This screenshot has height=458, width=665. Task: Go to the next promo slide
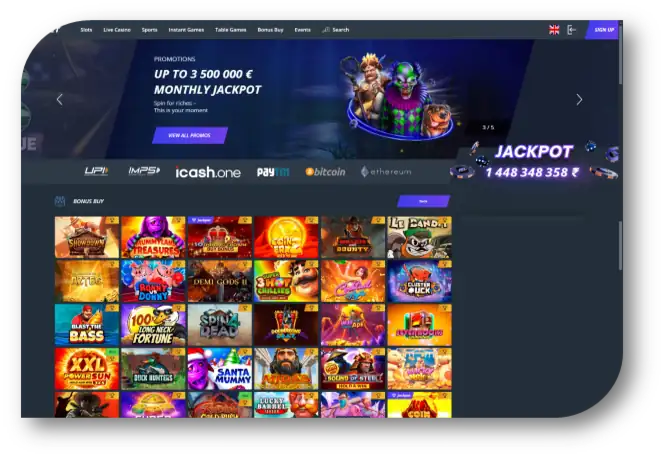coord(579,100)
